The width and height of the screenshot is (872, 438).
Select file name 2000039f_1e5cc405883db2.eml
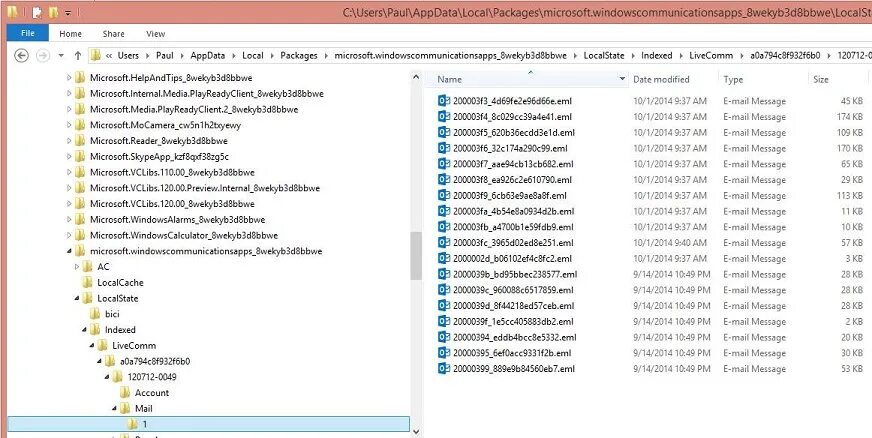coord(513,321)
